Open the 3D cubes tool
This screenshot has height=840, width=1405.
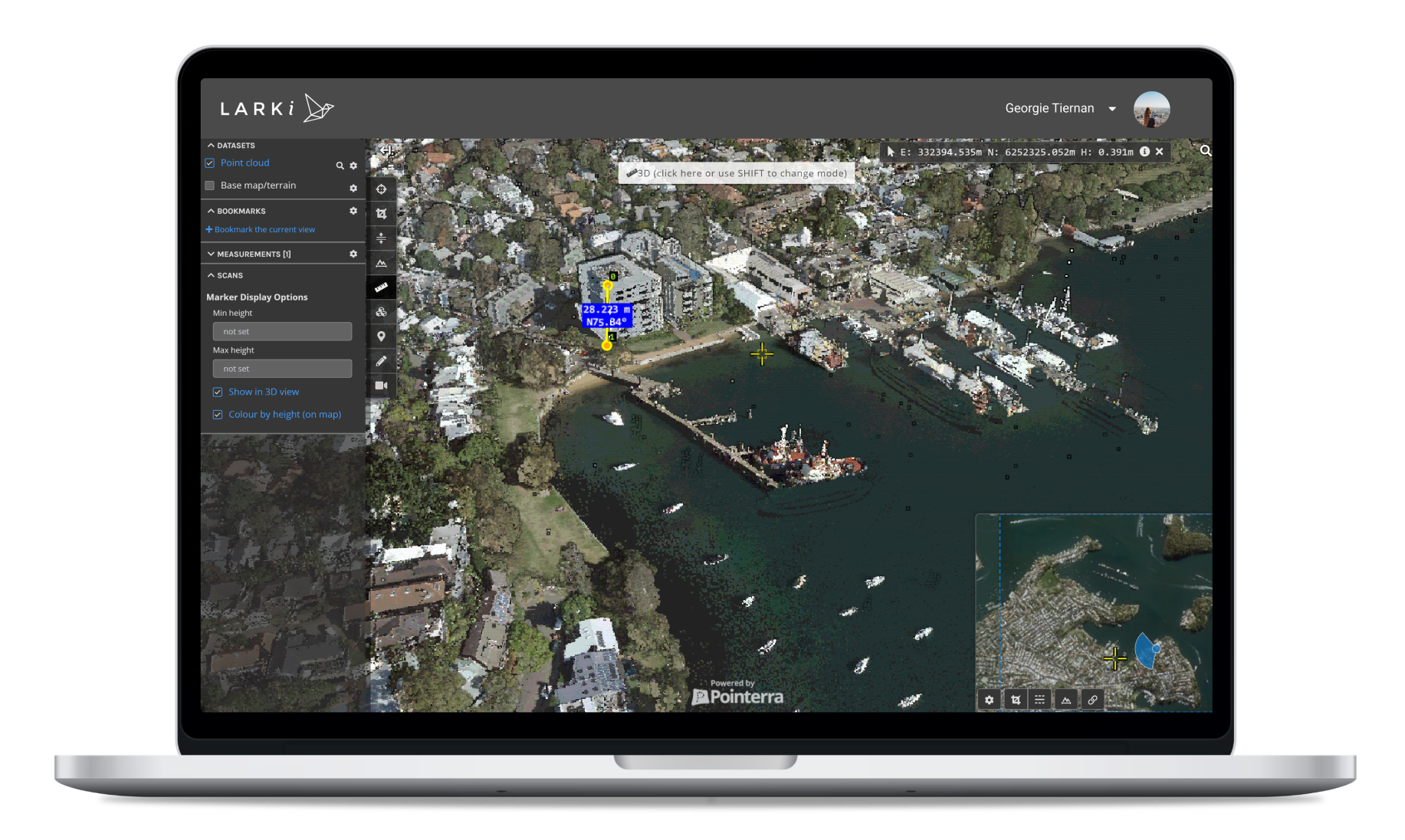pyautogui.click(x=381, y=312)
